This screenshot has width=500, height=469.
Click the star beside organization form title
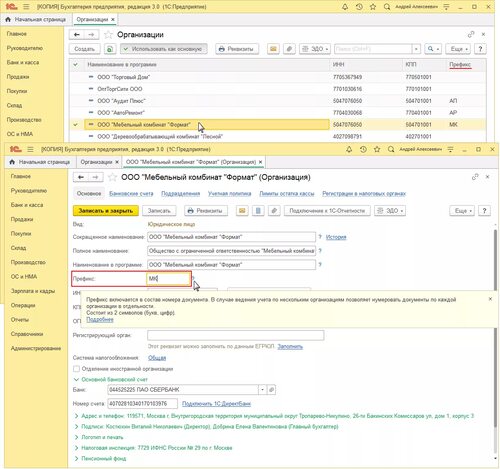tap(112, 177)
